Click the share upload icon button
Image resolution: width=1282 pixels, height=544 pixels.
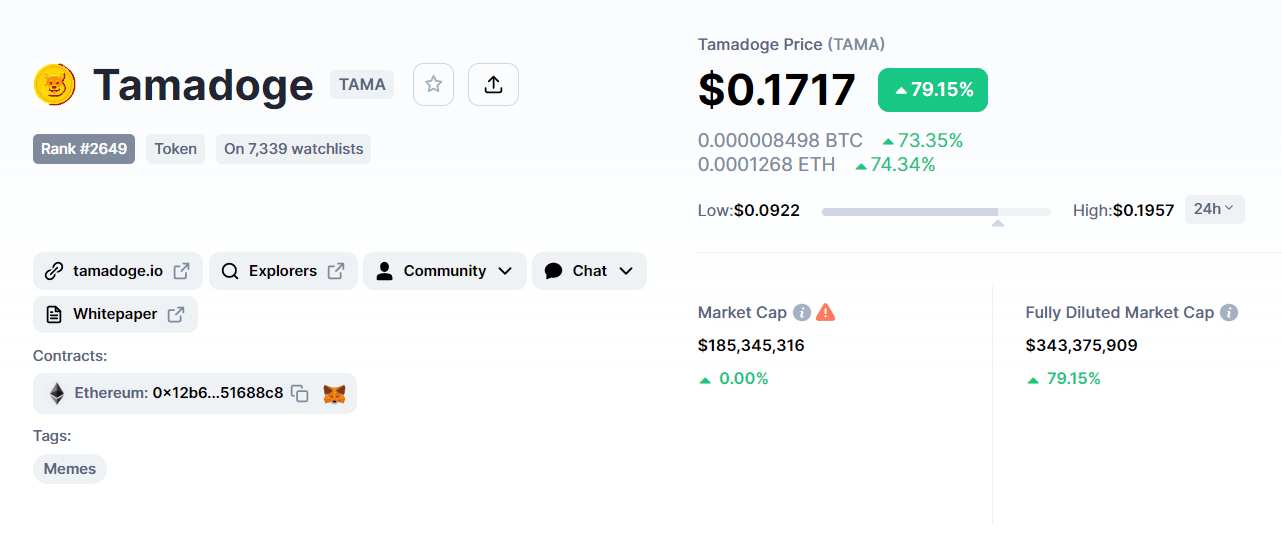(x=493, y=84)
